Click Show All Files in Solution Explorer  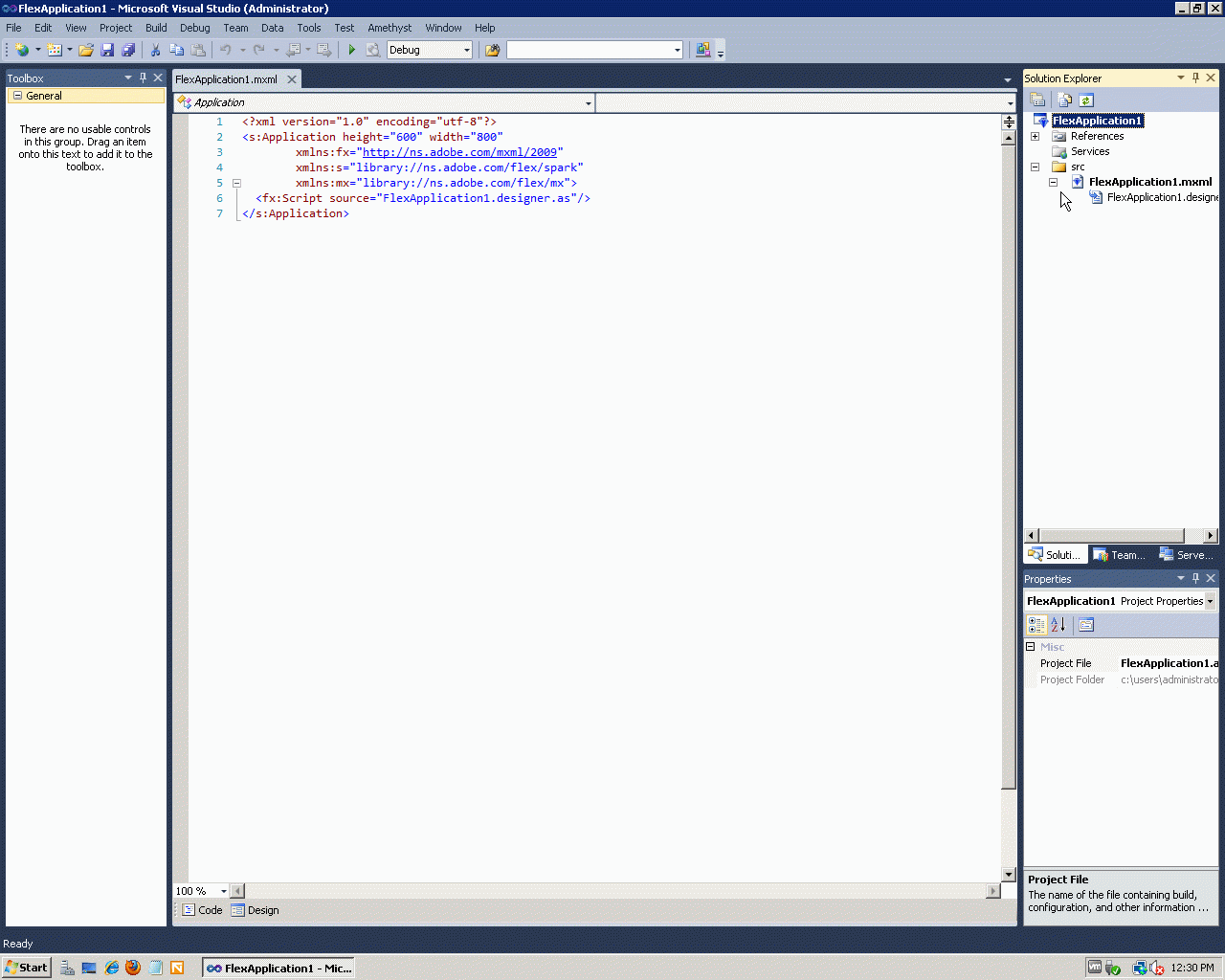pyautogui.click(x=1064, y=100)
